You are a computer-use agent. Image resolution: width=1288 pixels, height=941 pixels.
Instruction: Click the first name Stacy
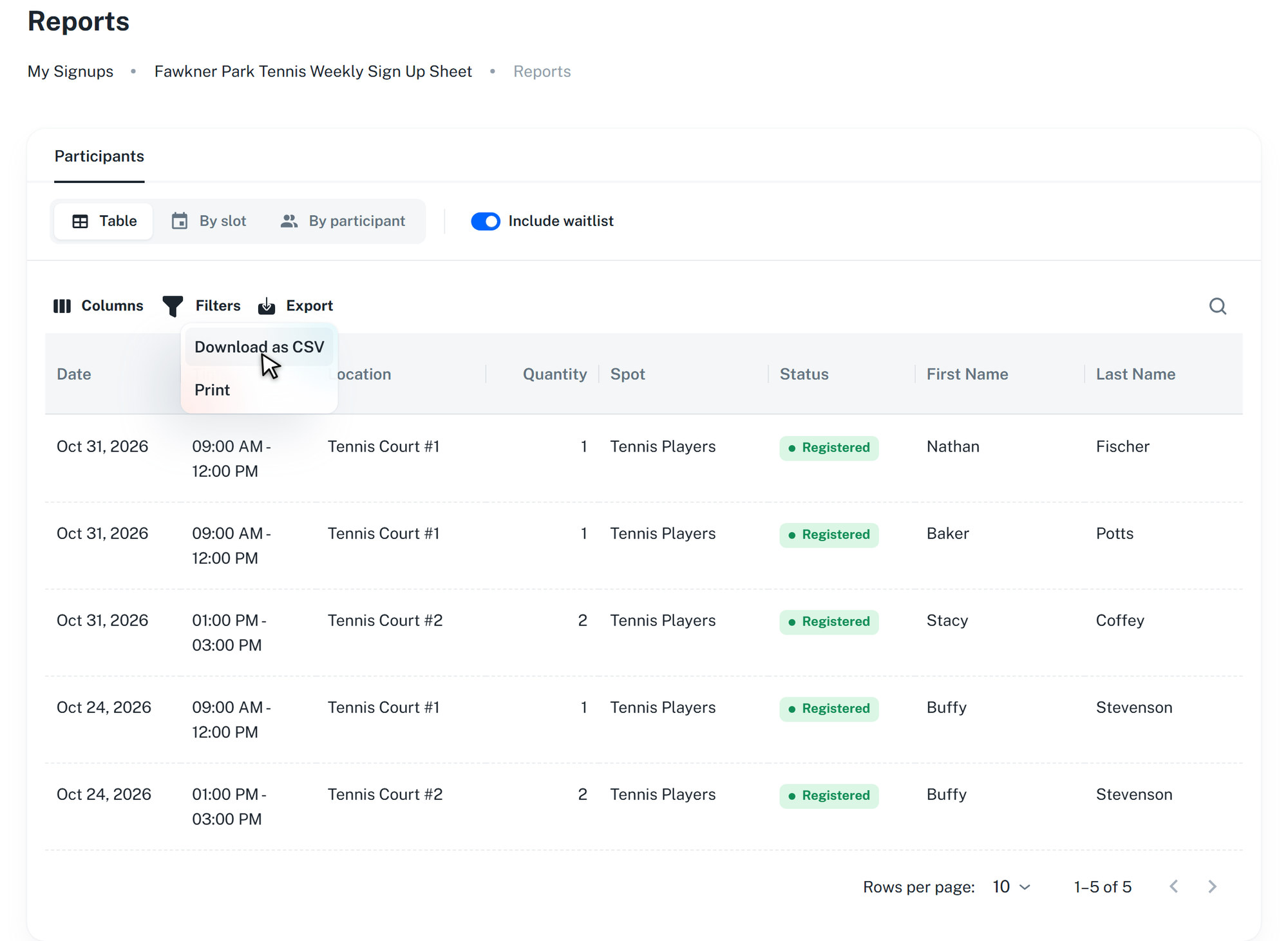(x=947, y=620)
